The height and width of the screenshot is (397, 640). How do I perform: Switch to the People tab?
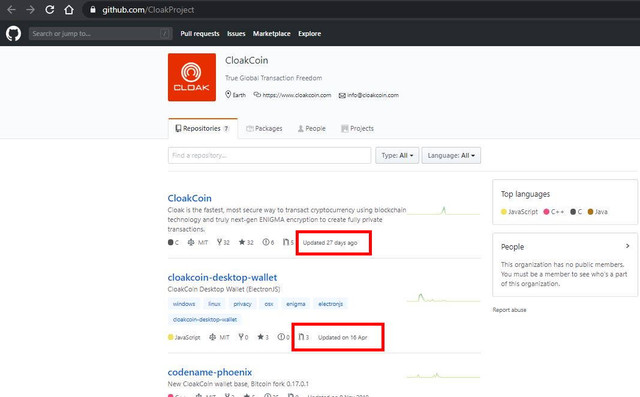[311, 129]
